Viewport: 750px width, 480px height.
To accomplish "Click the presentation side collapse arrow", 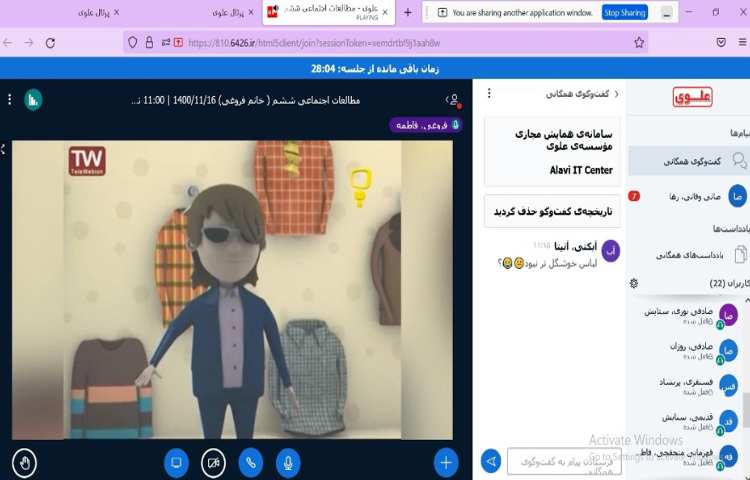I will click(3, 149).
